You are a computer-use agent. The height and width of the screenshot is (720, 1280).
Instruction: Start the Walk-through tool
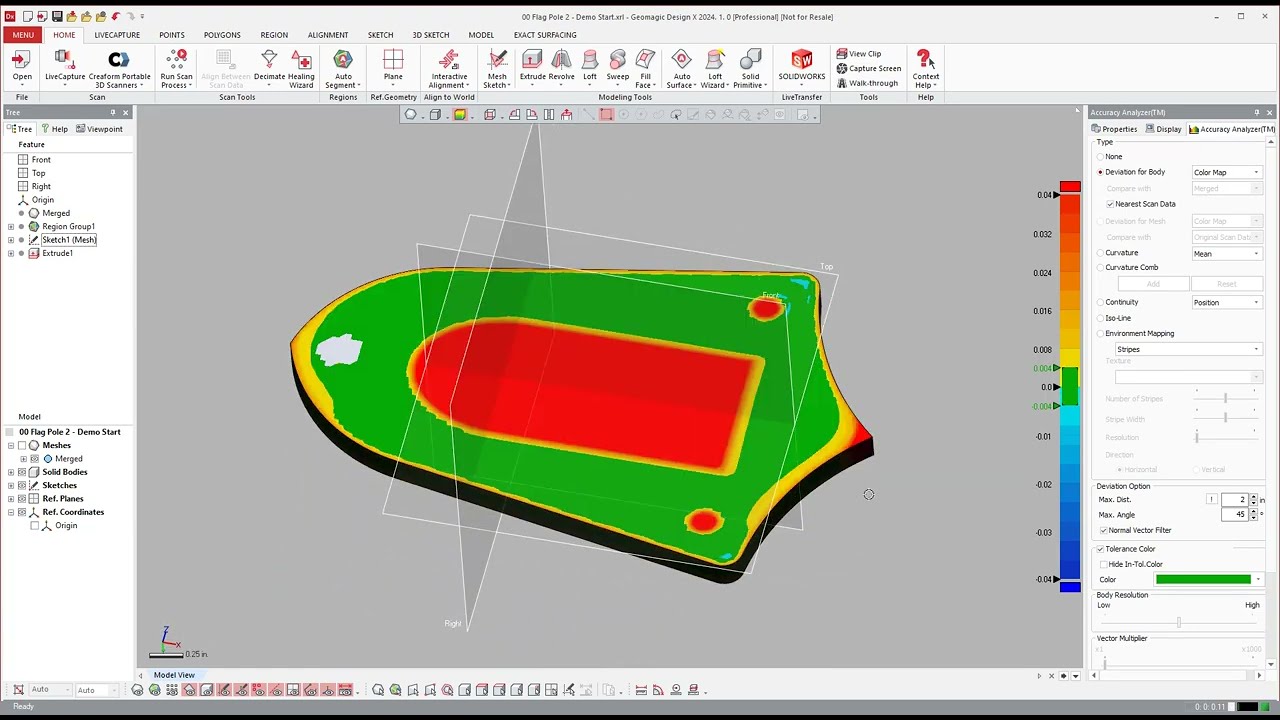tap(867, 83)
